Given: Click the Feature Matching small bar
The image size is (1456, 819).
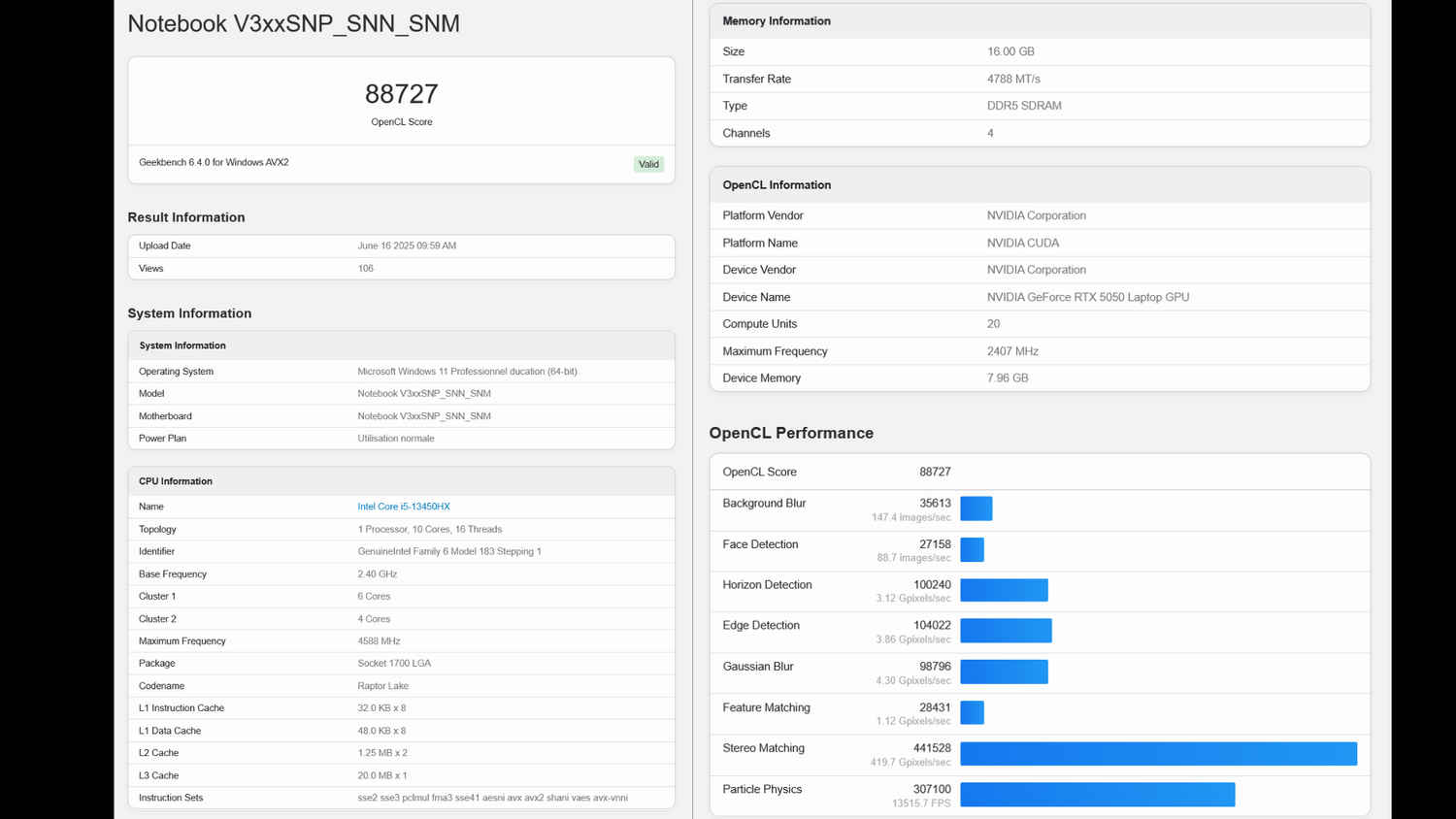Looking at the screenshot, I should click(972, 712).
